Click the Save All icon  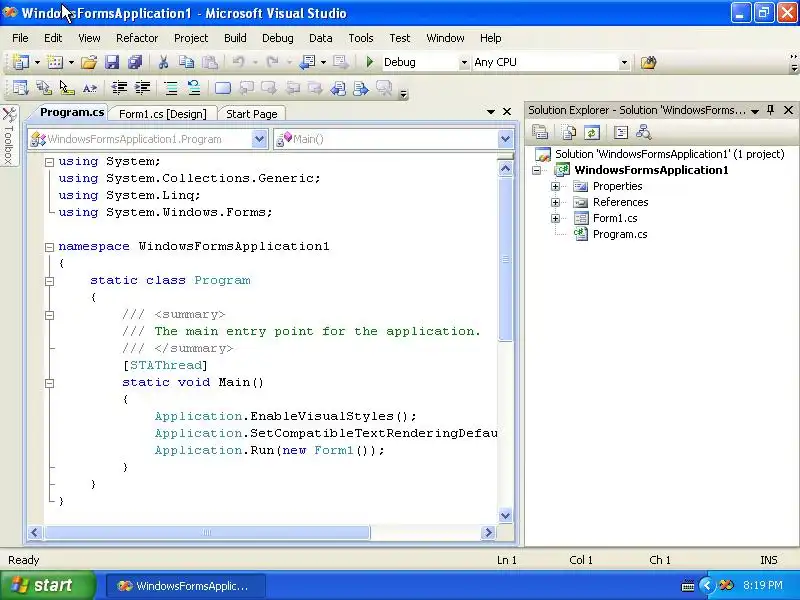click(135, 62)
